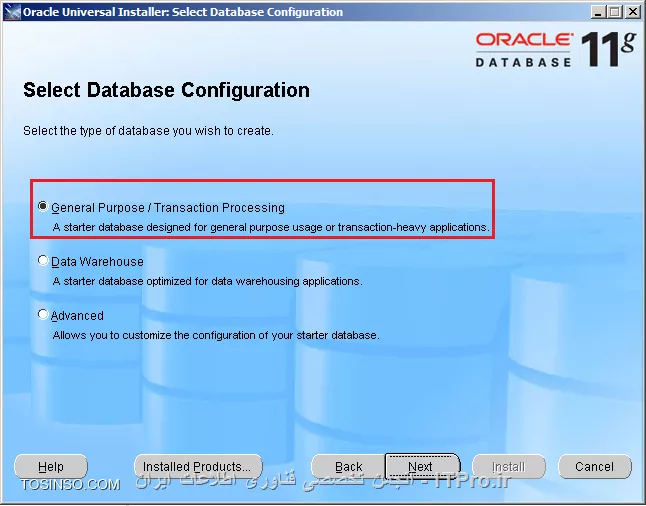
Task: Click the 'A starter database designed for general purpose' description
Action: click(271, 227)
